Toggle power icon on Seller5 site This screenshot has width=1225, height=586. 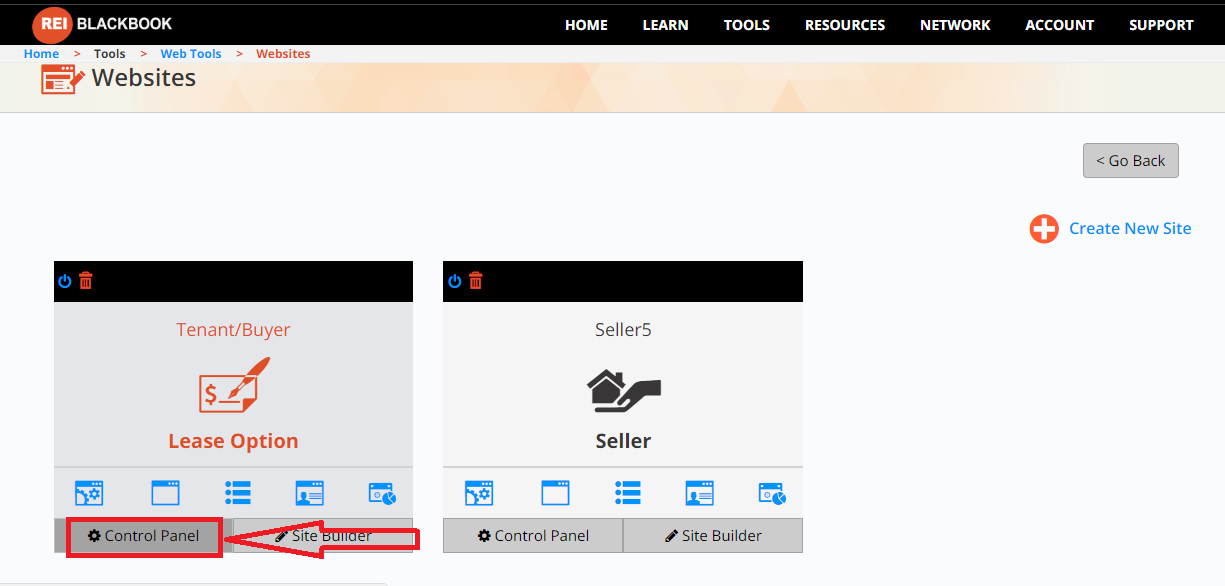pos(455,281)
